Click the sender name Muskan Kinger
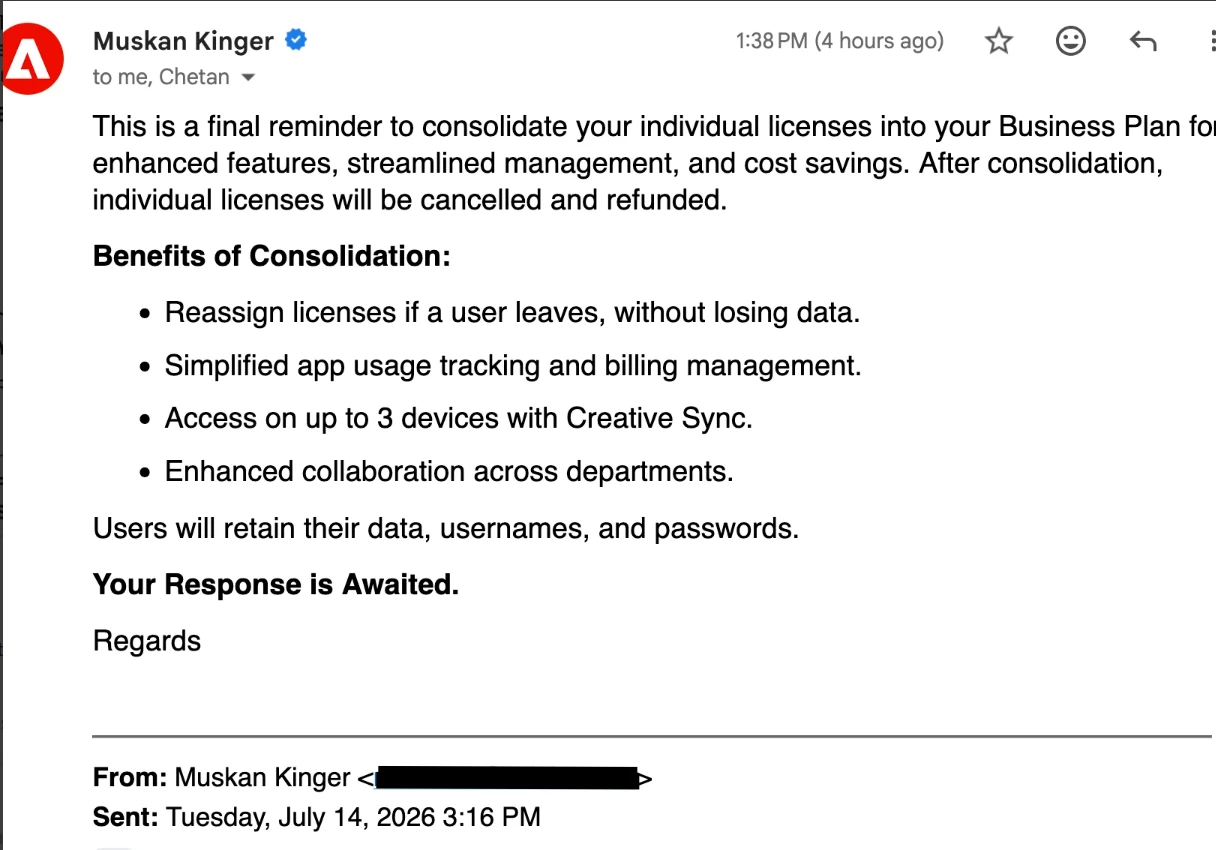 click(x=183, y=41)
